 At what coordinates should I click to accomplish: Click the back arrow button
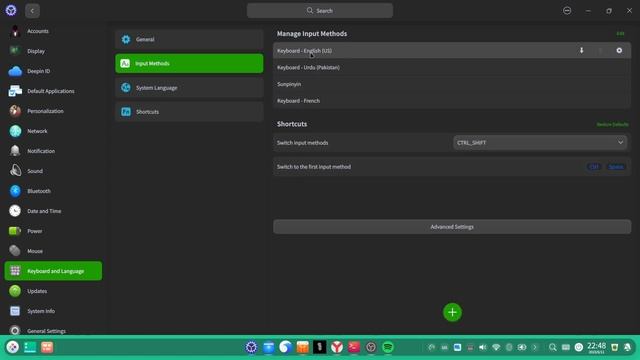click(x=32, y=11)
